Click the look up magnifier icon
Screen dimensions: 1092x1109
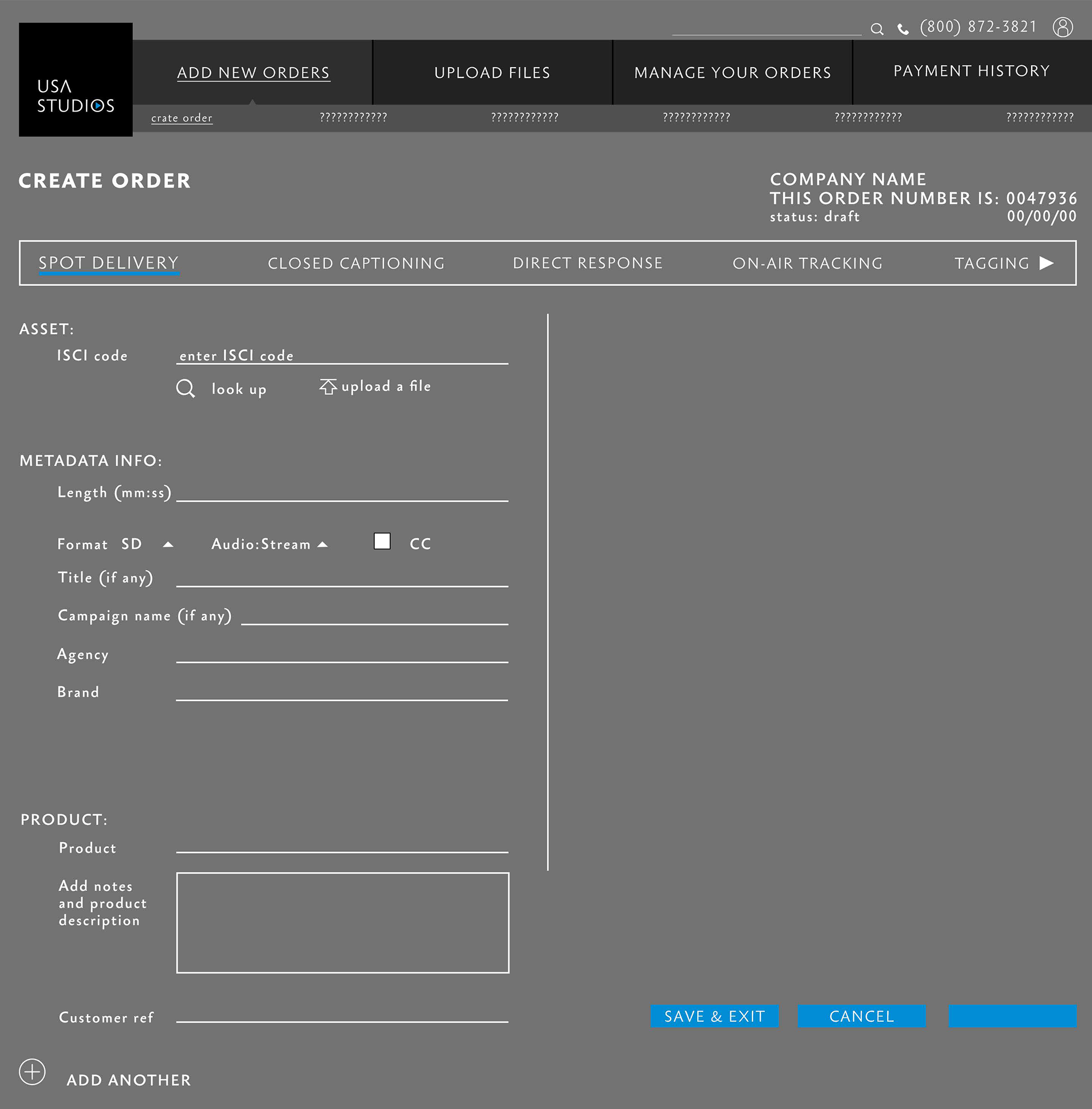pyautogui.click(x=185, y=389)
